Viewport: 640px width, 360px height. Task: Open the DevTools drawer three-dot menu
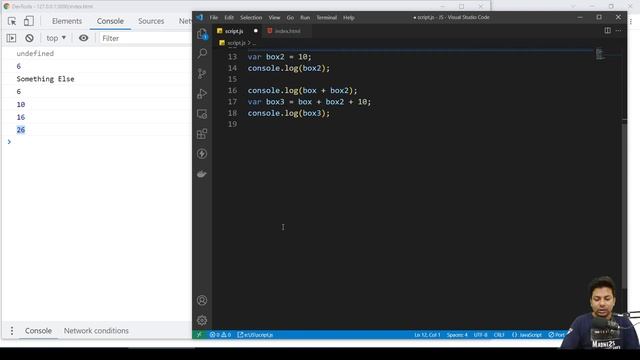[12, 331]
